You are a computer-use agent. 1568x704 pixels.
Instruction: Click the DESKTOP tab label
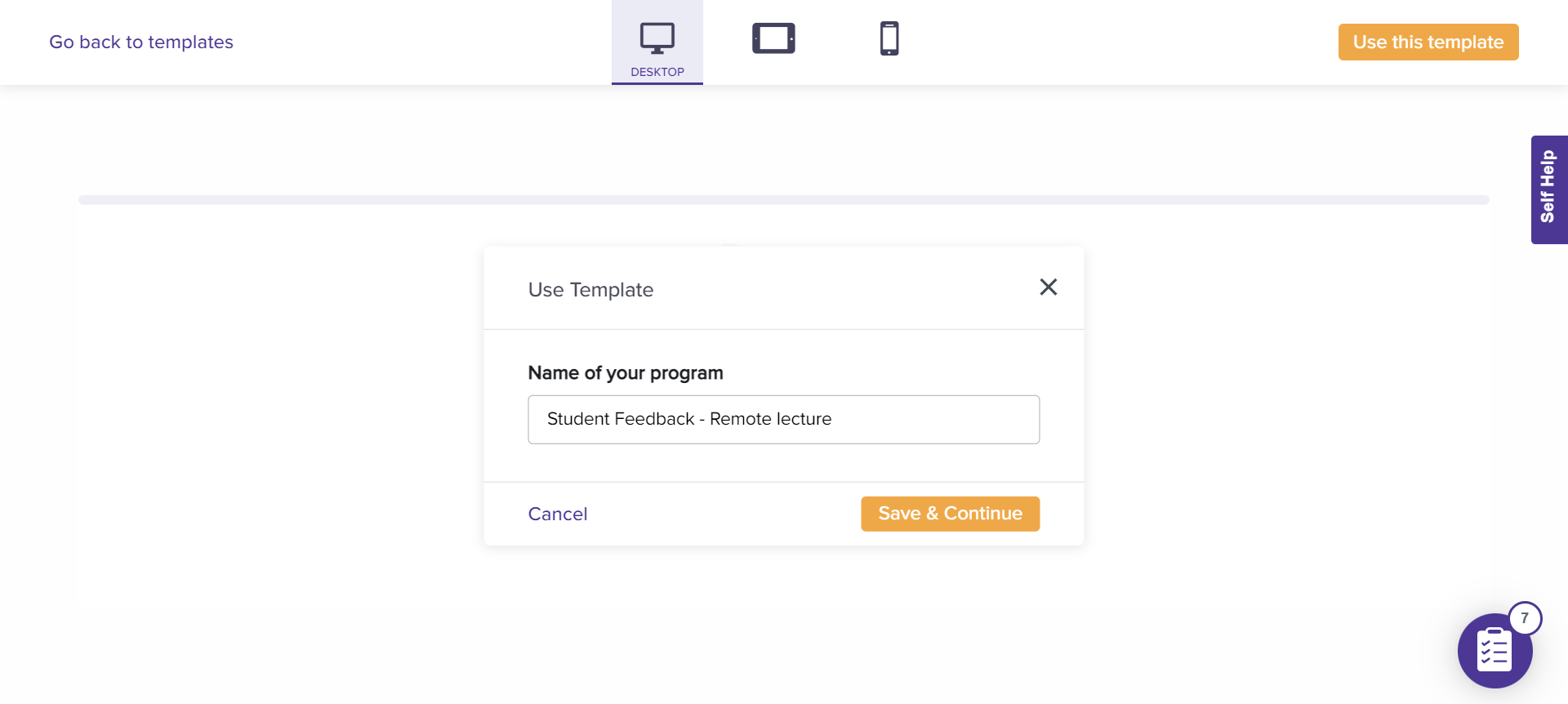click(x=657, y=72)
